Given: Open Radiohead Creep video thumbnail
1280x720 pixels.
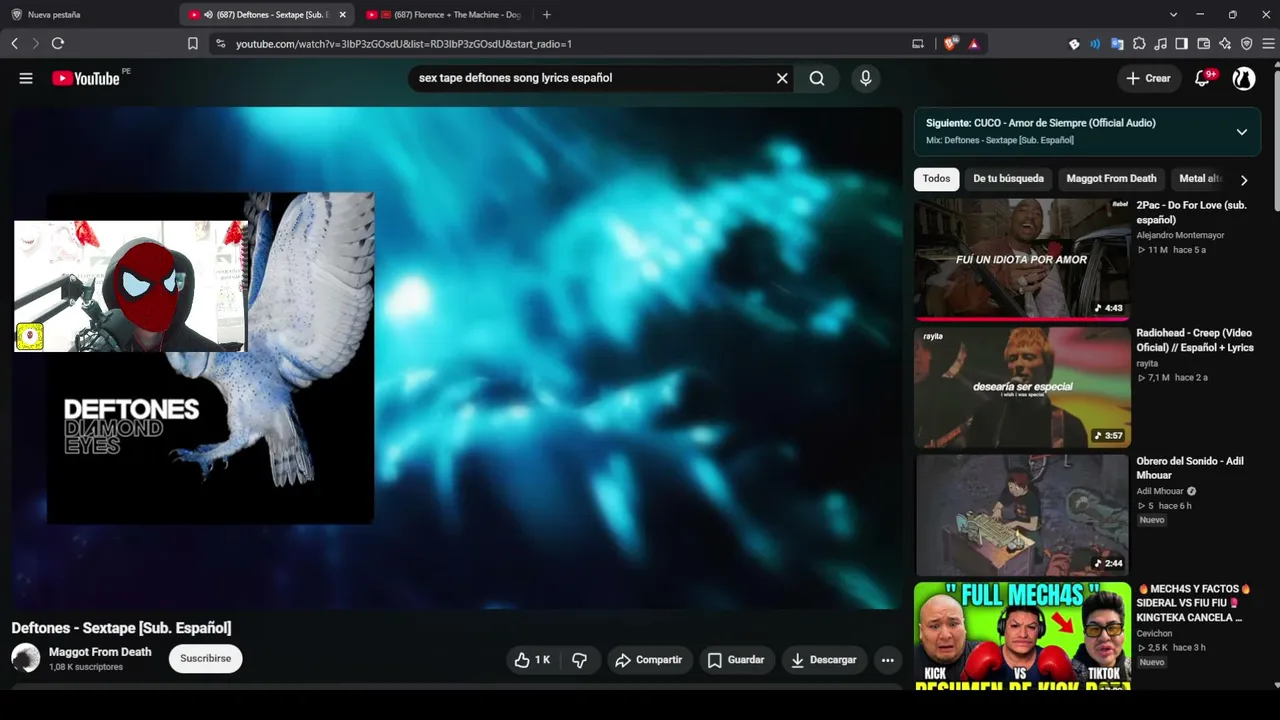Looking at the screenshot, I should pyautogui.click(x=1022, y=387).
